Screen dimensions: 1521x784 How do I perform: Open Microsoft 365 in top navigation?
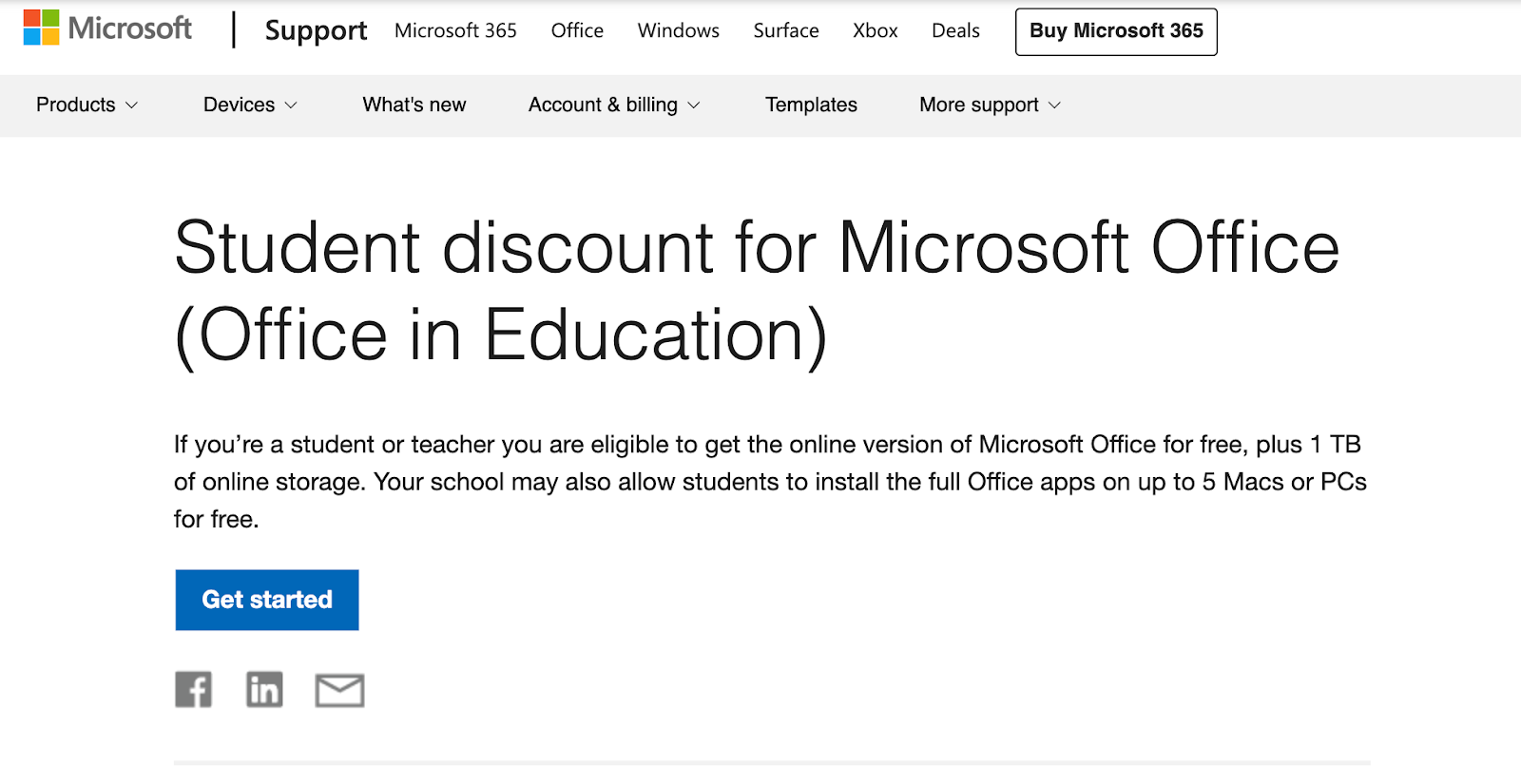pos(455,30)
